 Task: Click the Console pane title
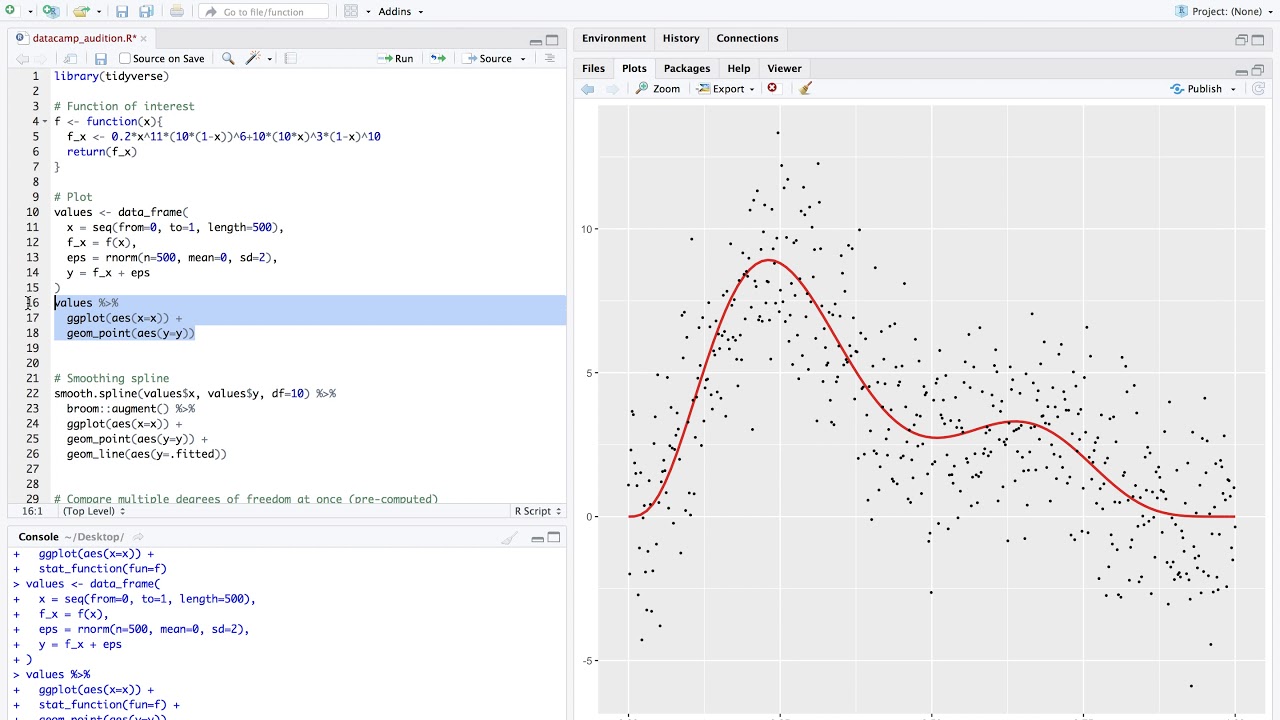coord(38,537)
